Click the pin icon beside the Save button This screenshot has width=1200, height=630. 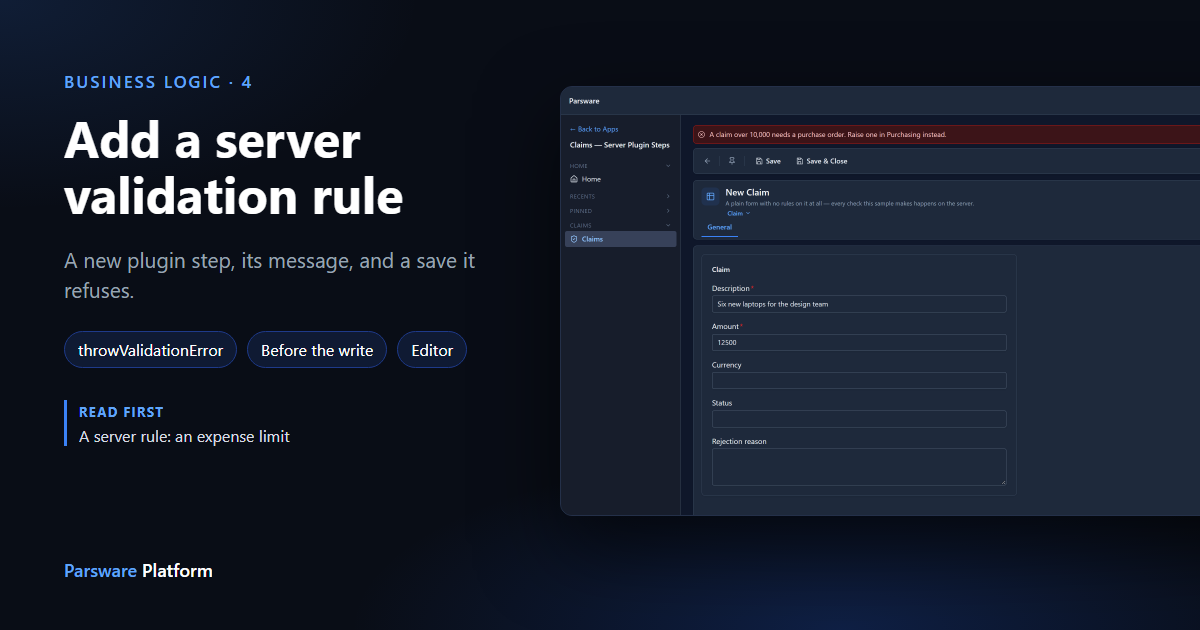click(x=732, y=161)
